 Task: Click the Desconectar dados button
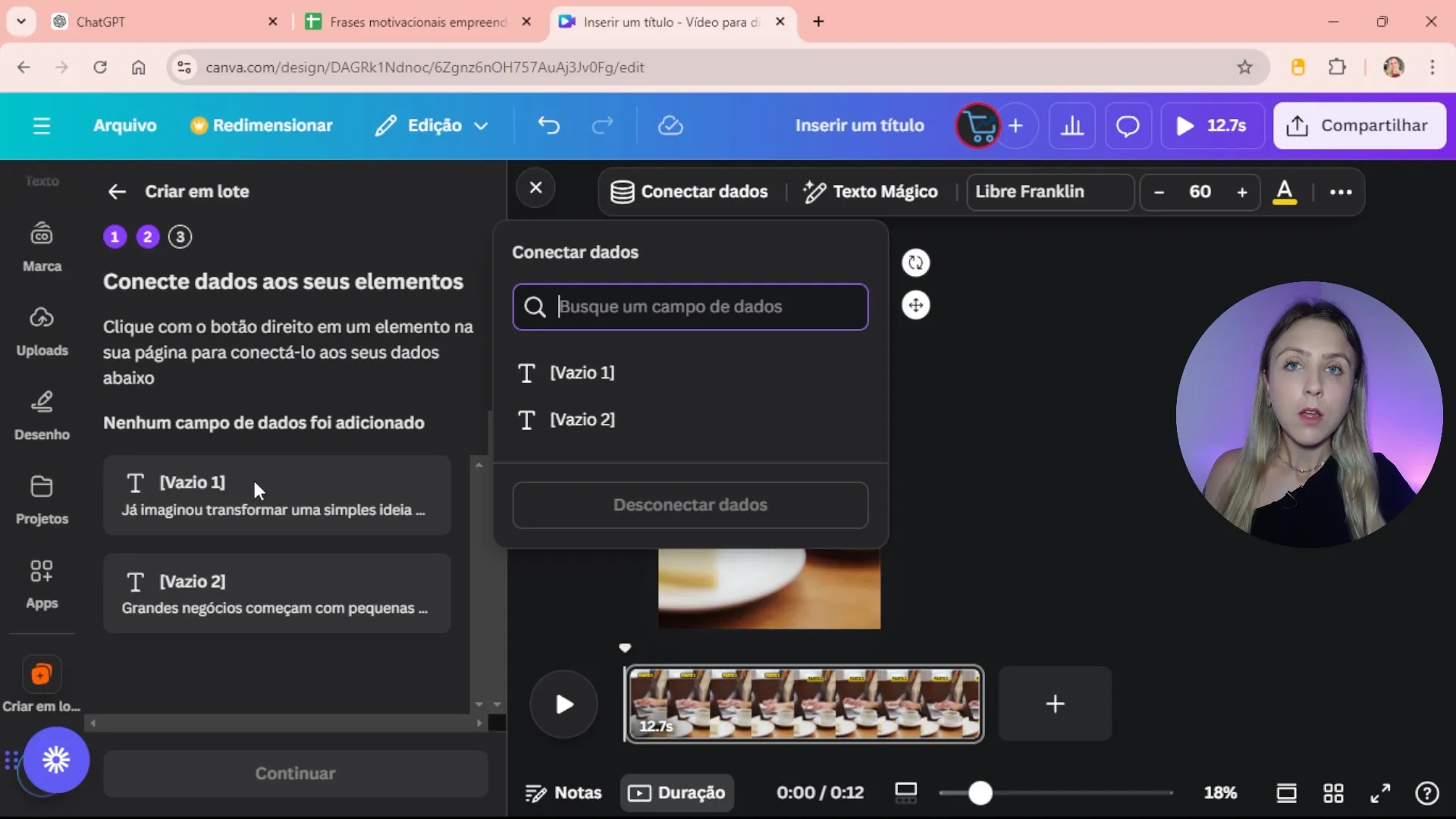(x=691, y=504)
